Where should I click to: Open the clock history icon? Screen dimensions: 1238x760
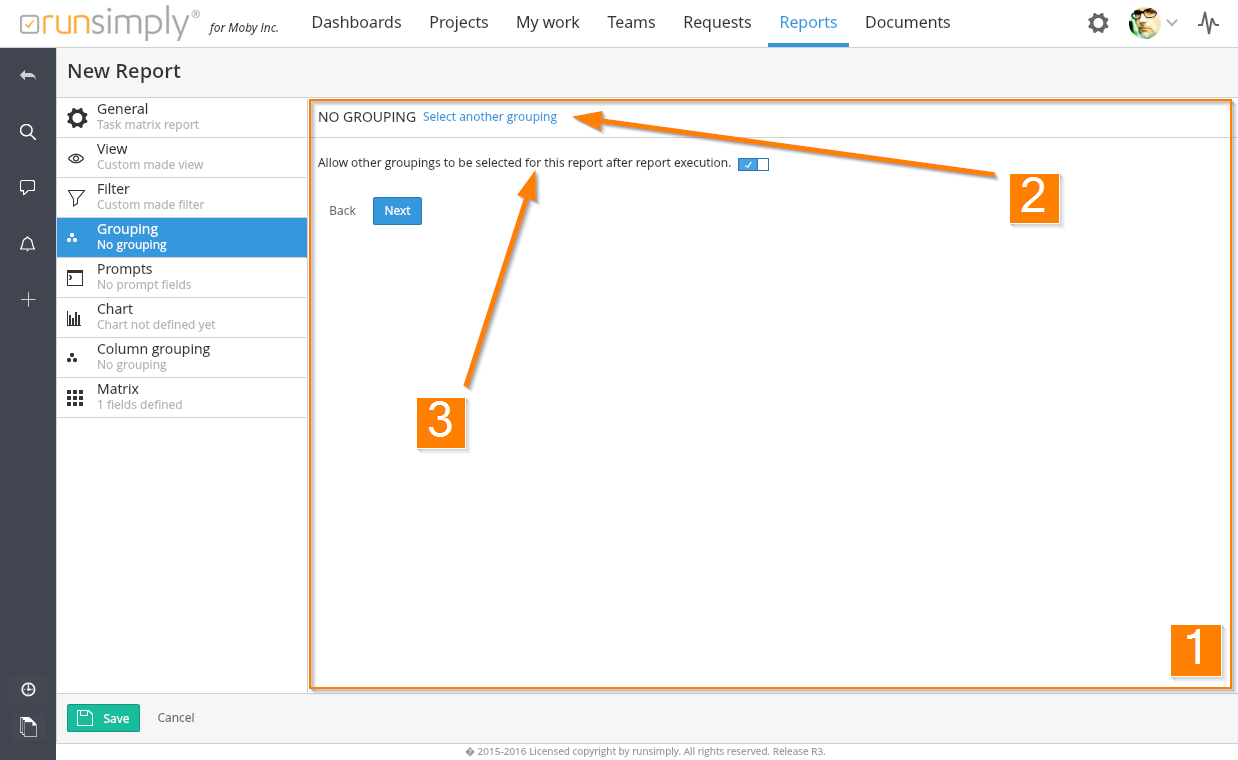click(28, 689)
